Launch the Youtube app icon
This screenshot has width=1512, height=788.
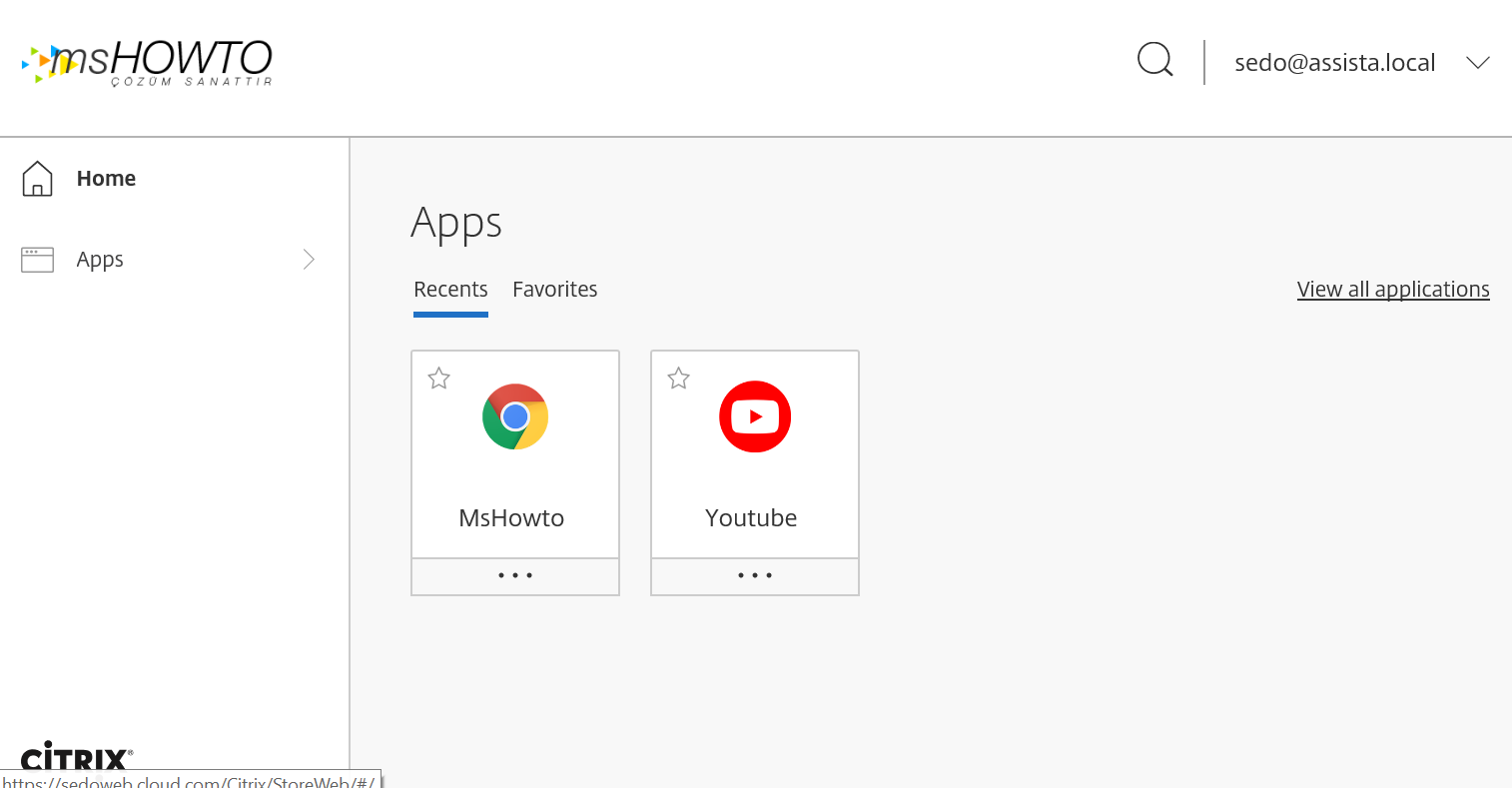click(x=755, y=416)
